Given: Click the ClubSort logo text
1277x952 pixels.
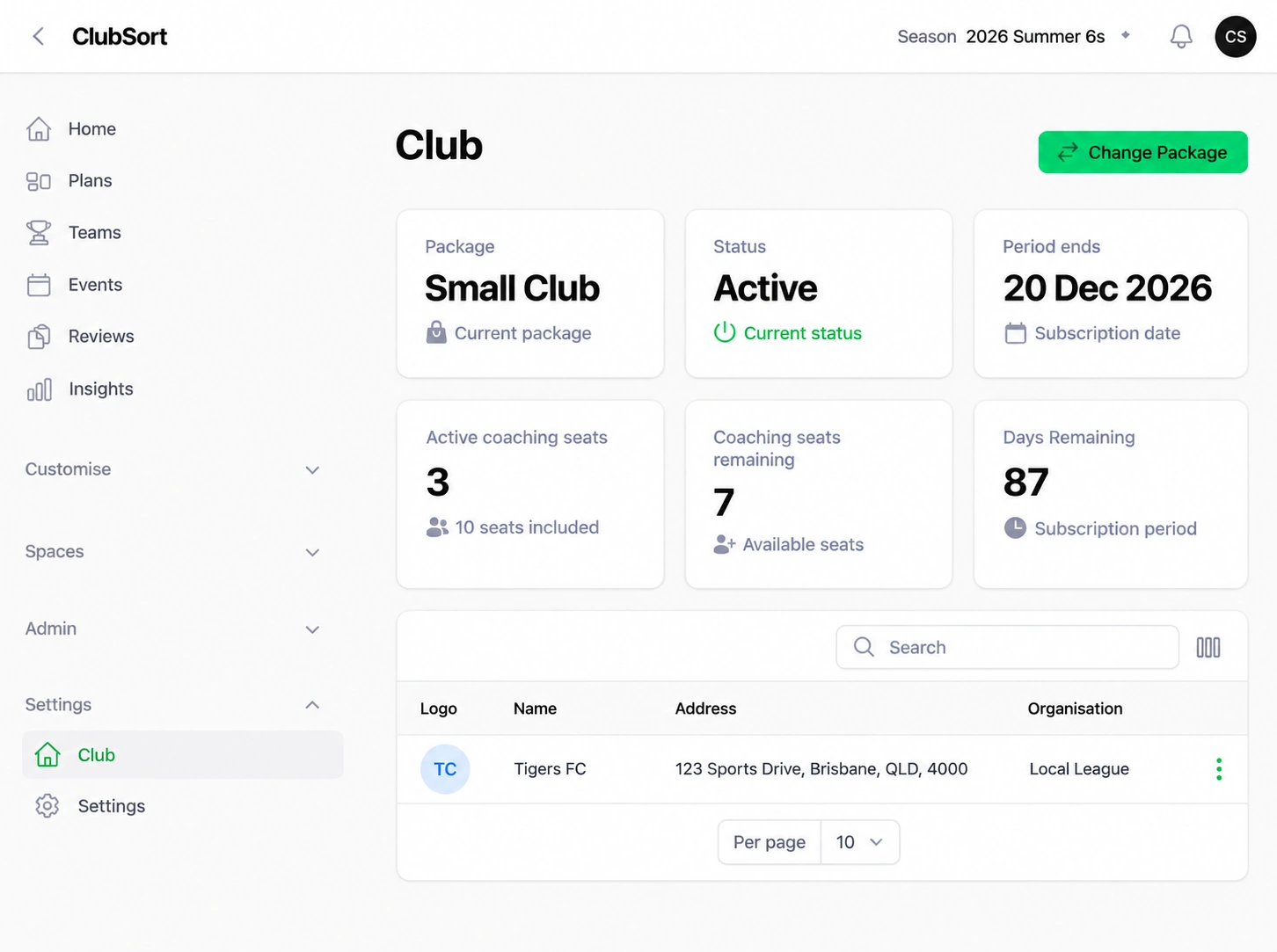Looking at the screenshot, I should click(120, 36).
